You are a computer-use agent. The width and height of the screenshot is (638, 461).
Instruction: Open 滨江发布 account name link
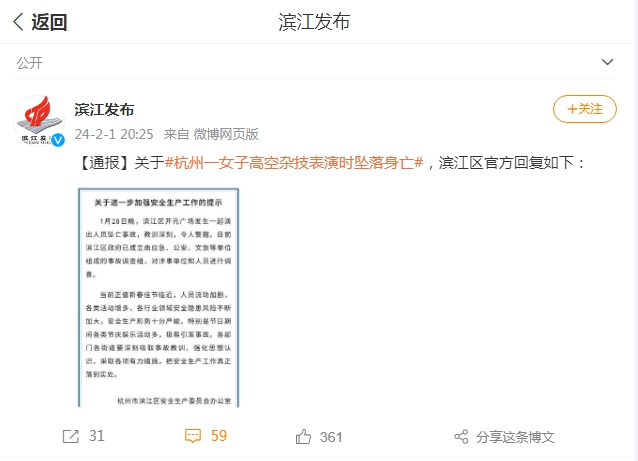105,110
